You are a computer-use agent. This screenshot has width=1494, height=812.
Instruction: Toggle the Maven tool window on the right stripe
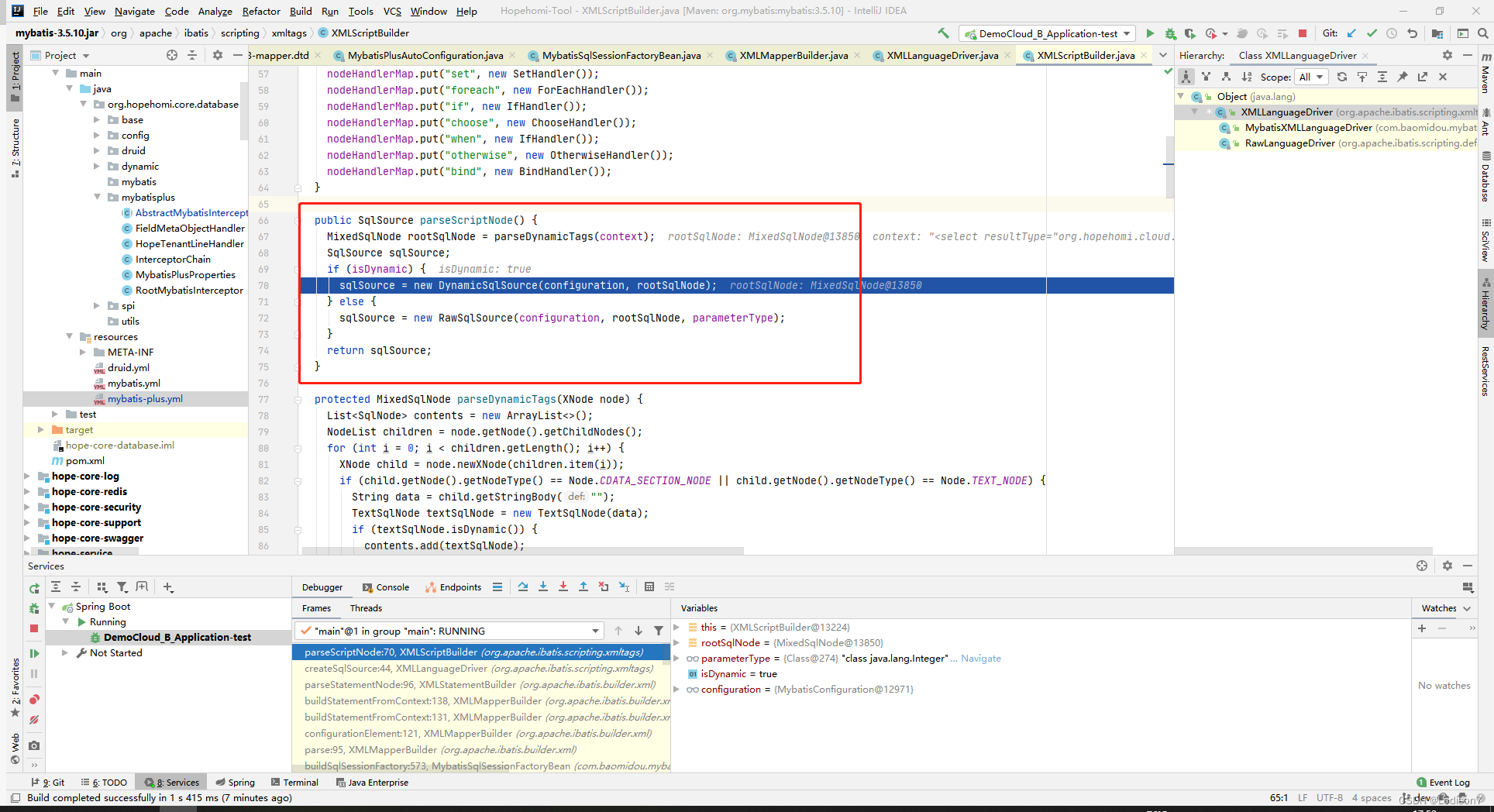click(1485, 74)
